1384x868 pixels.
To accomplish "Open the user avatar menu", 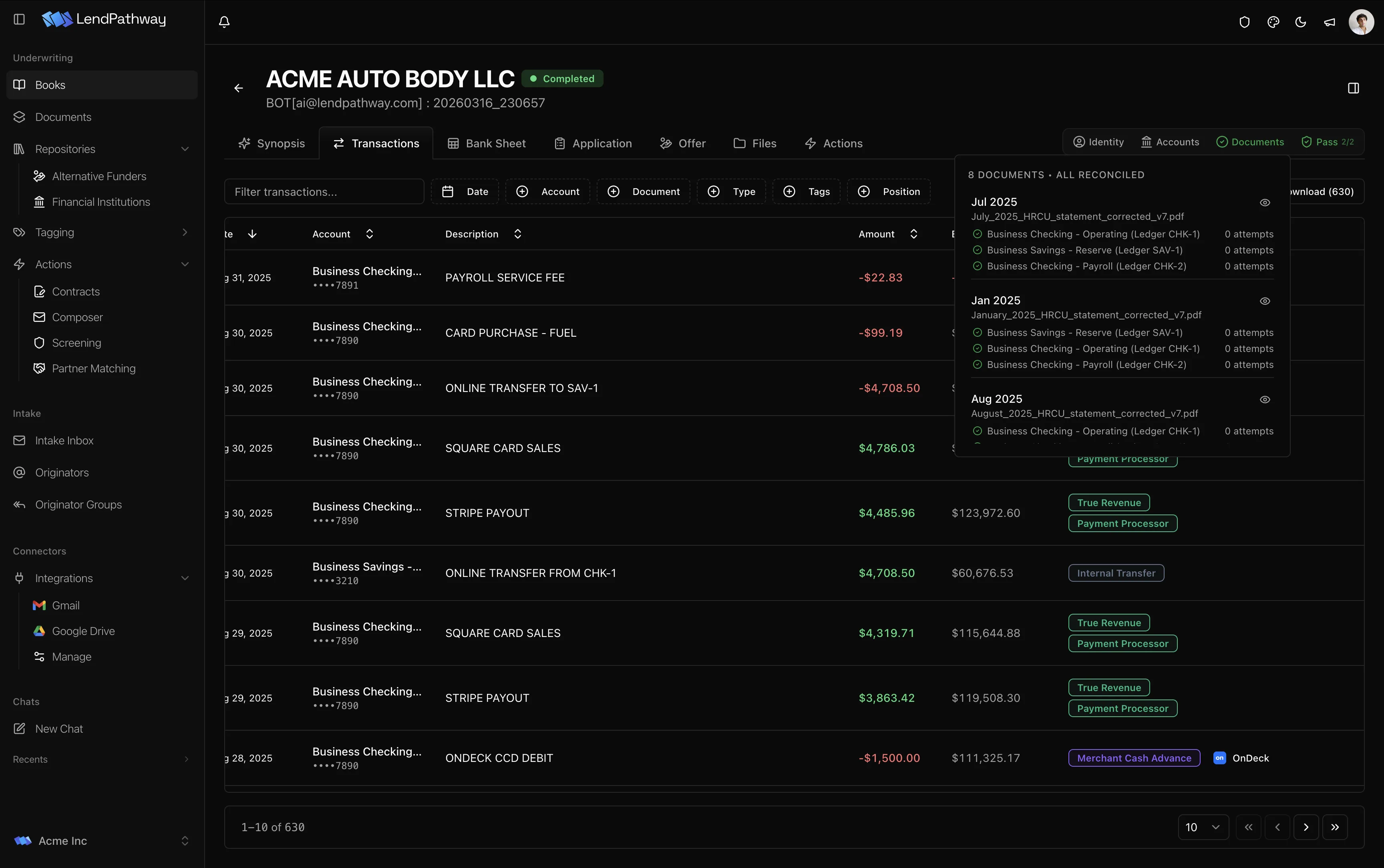I will click(x=1361, y=22).
